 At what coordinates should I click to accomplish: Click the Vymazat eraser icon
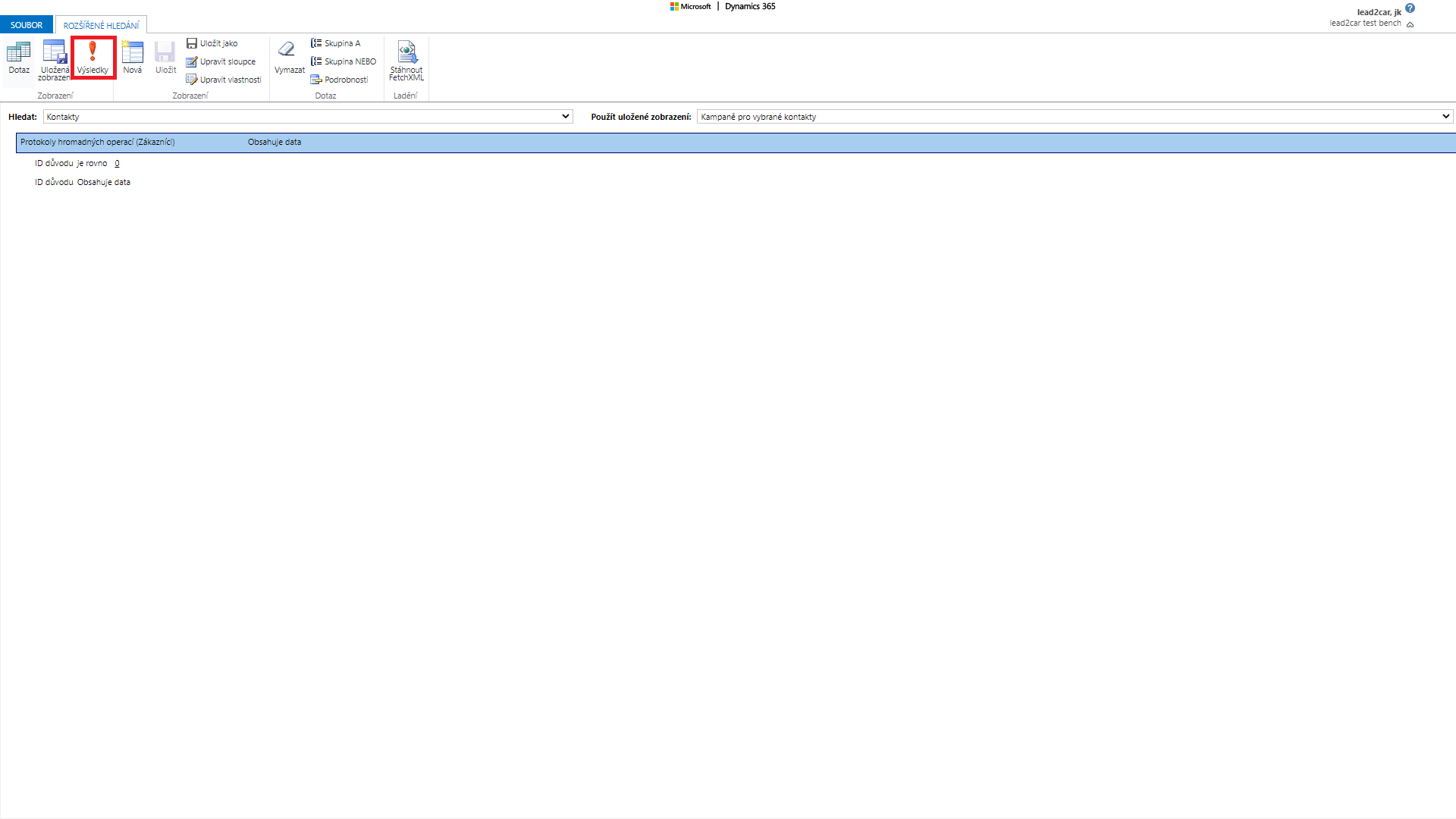coord(287,51)
